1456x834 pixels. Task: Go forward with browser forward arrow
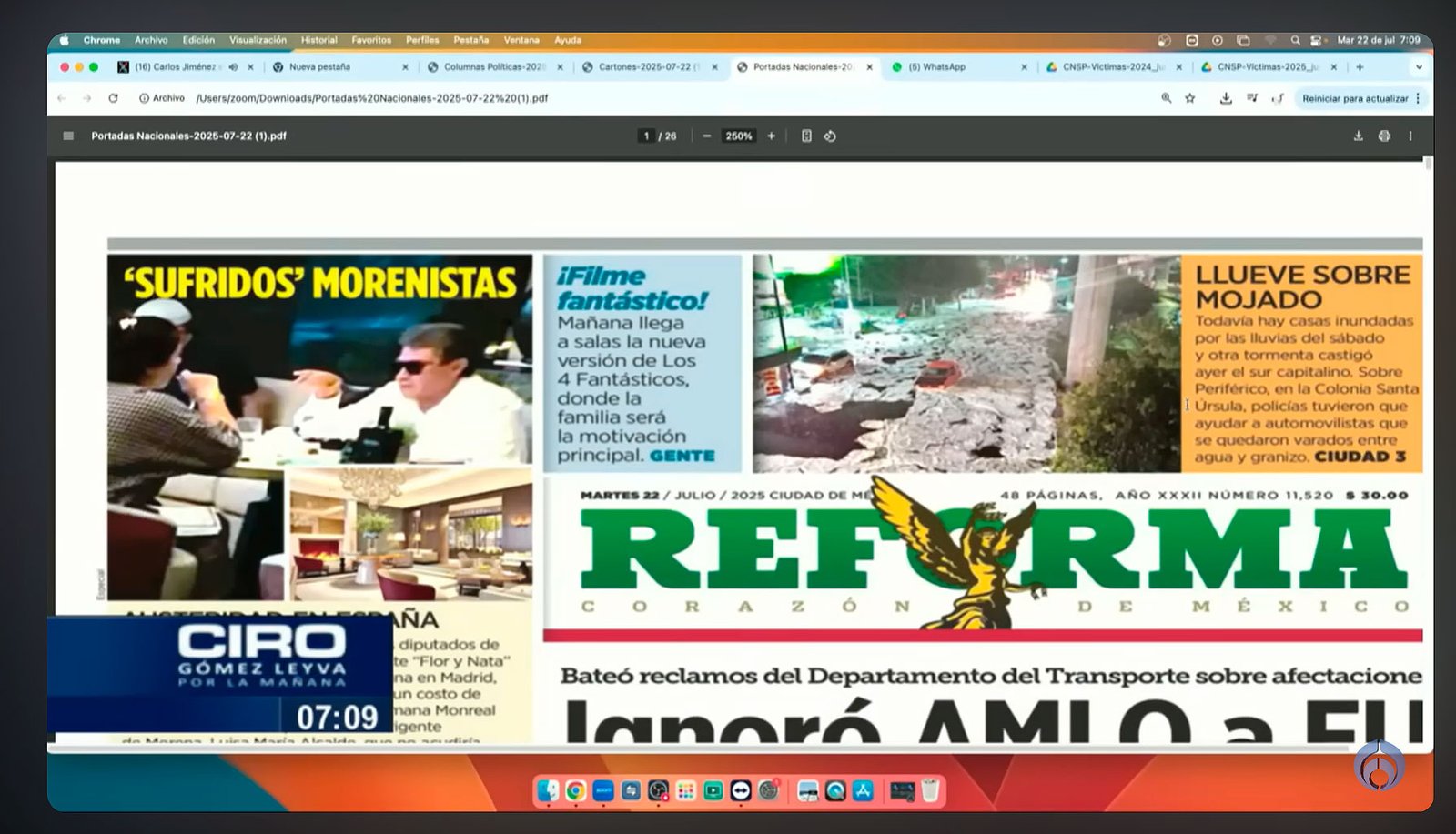pos(86,98)
